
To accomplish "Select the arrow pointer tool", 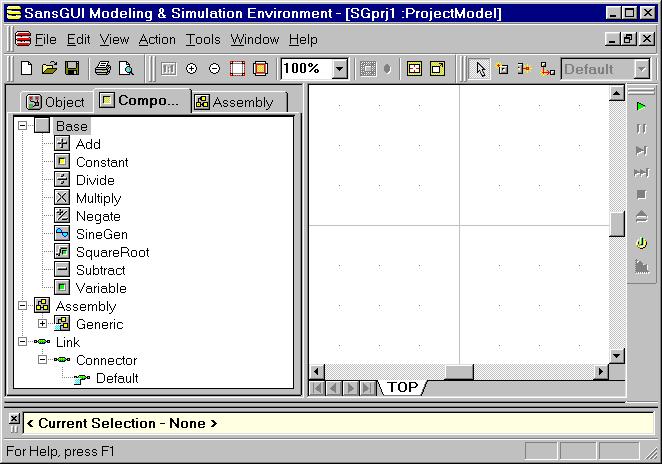I will 481,69.
